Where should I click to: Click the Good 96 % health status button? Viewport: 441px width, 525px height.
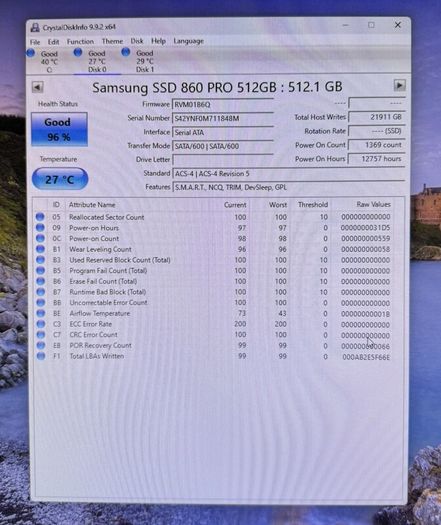(x=59, y=129)
